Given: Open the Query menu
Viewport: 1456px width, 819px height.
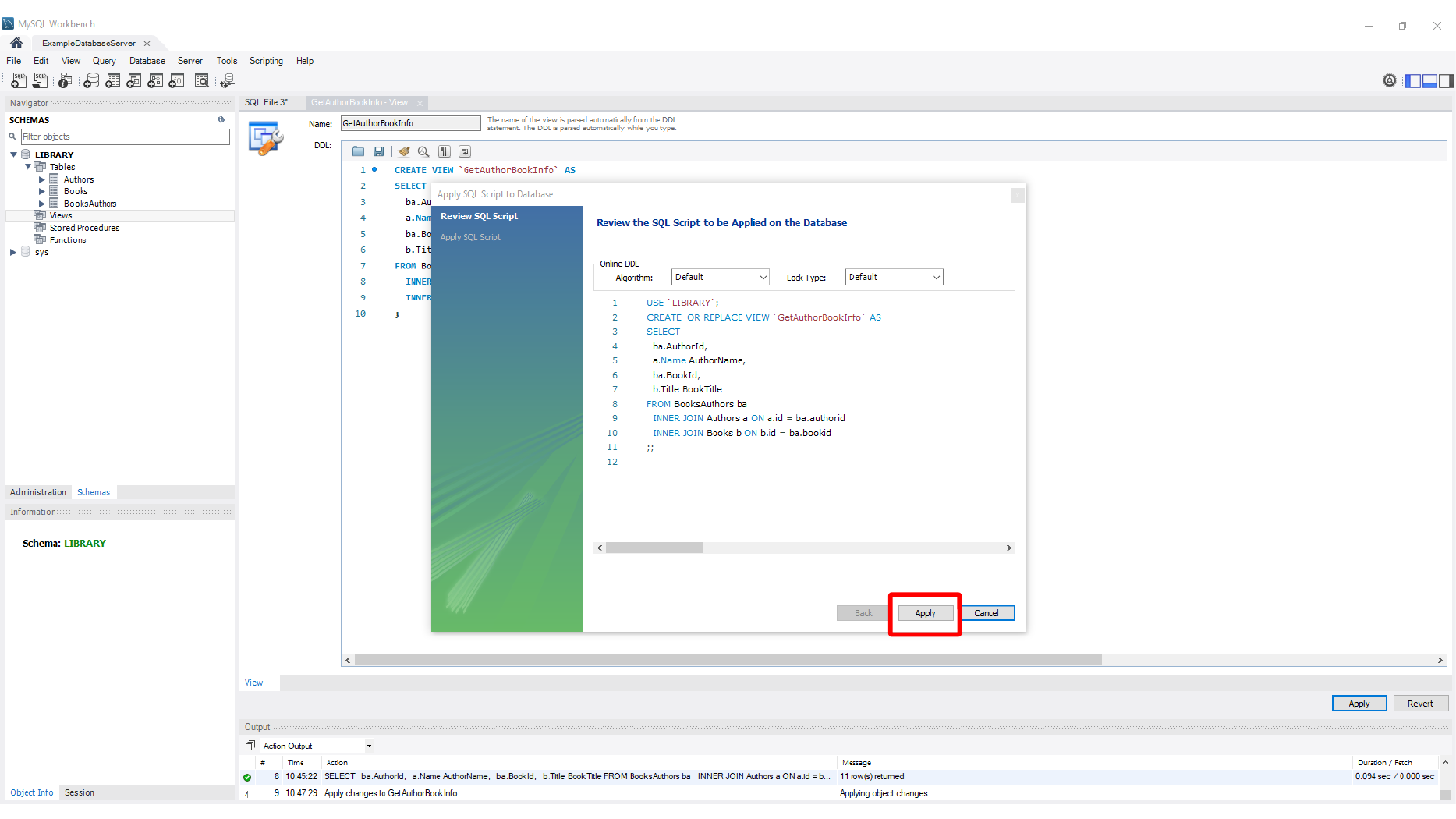Looking at the screenshot, I should pos(104,61).
